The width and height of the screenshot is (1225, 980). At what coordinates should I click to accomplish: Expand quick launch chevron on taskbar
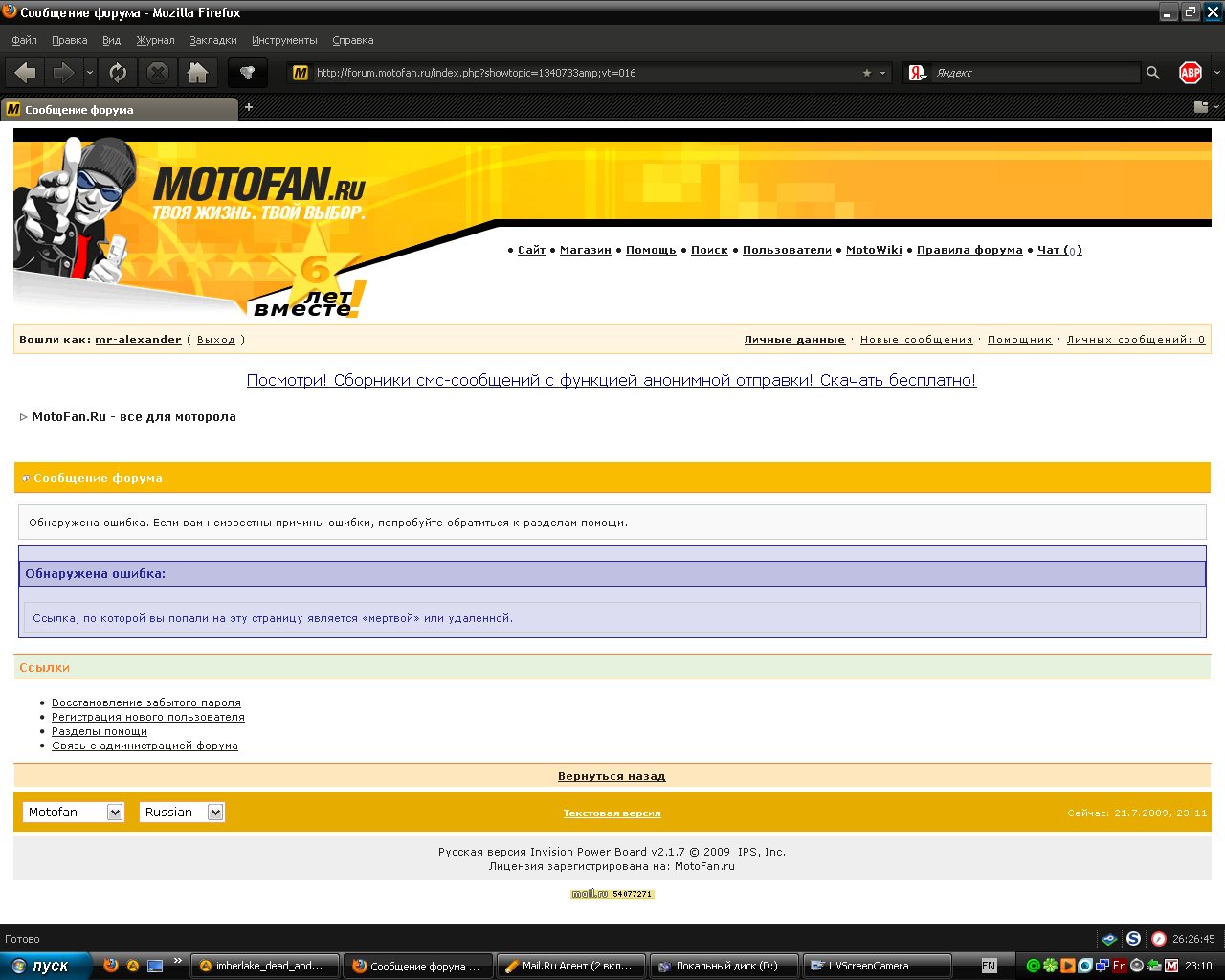point(177,961)
